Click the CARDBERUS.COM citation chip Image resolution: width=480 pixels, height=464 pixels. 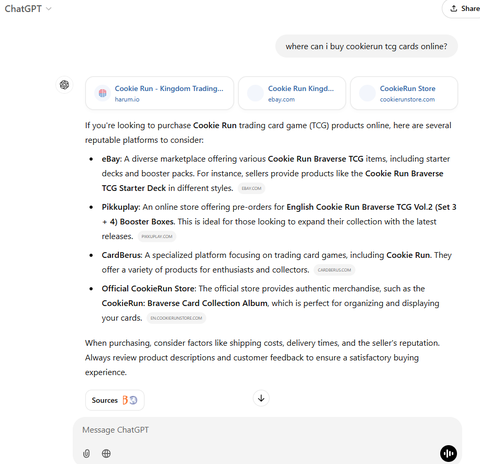pos(334,270)
